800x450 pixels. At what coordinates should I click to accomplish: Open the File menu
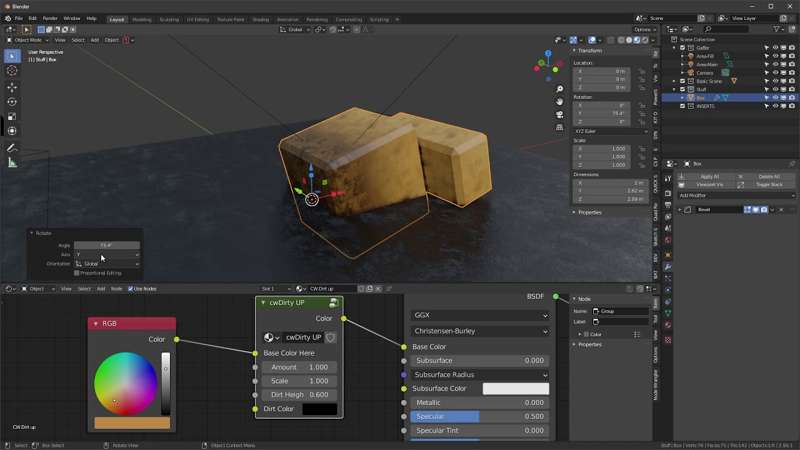point(18,18)
